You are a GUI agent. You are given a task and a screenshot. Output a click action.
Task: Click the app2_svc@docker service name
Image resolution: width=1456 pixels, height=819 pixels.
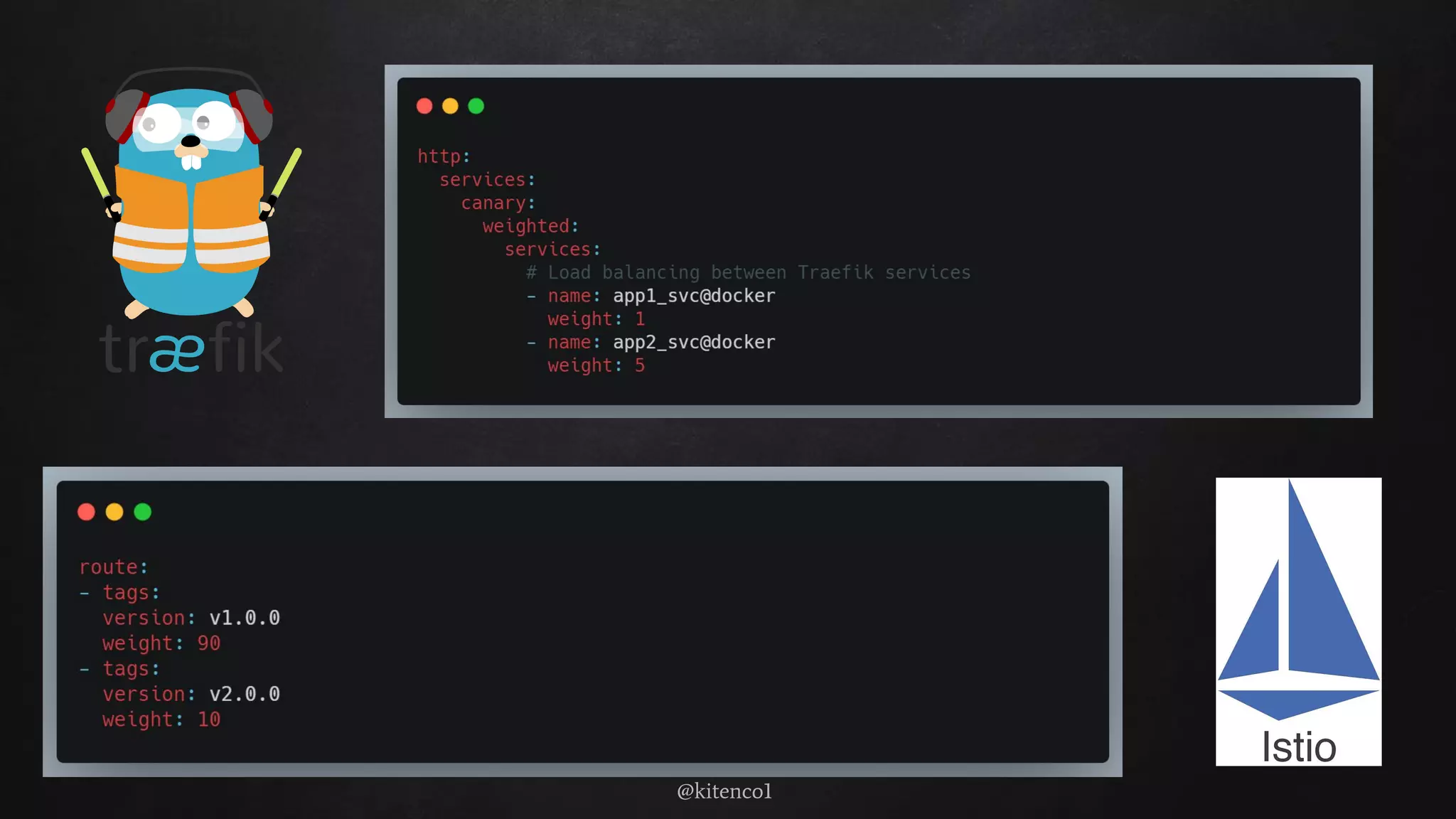[694, 343]
